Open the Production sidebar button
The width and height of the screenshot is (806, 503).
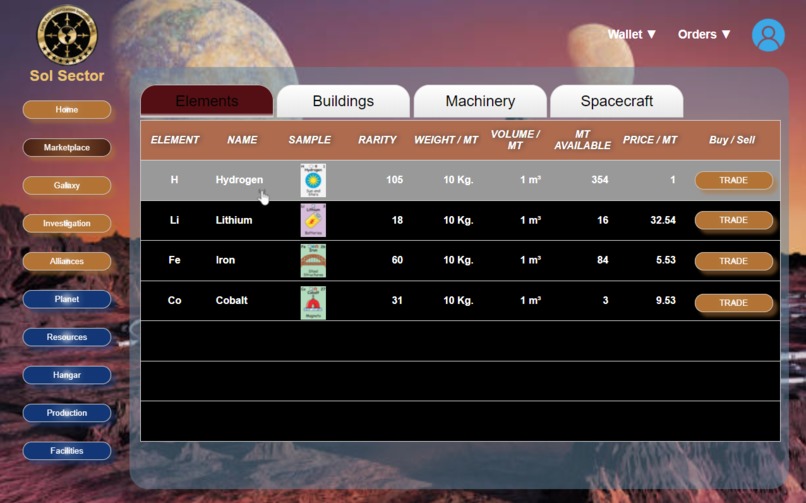pos(67,413)
